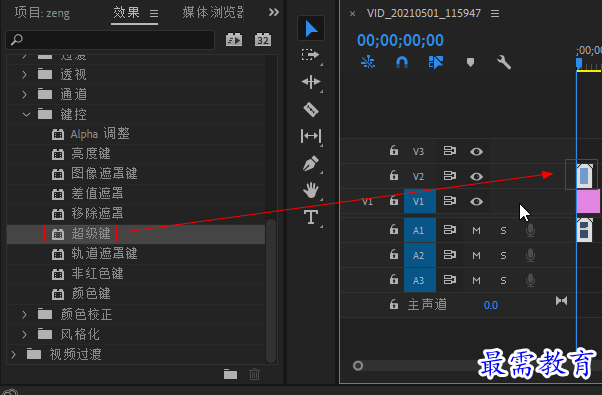Toggle lock on V1 track
This screenshot has height=395, width=602.
394,200
